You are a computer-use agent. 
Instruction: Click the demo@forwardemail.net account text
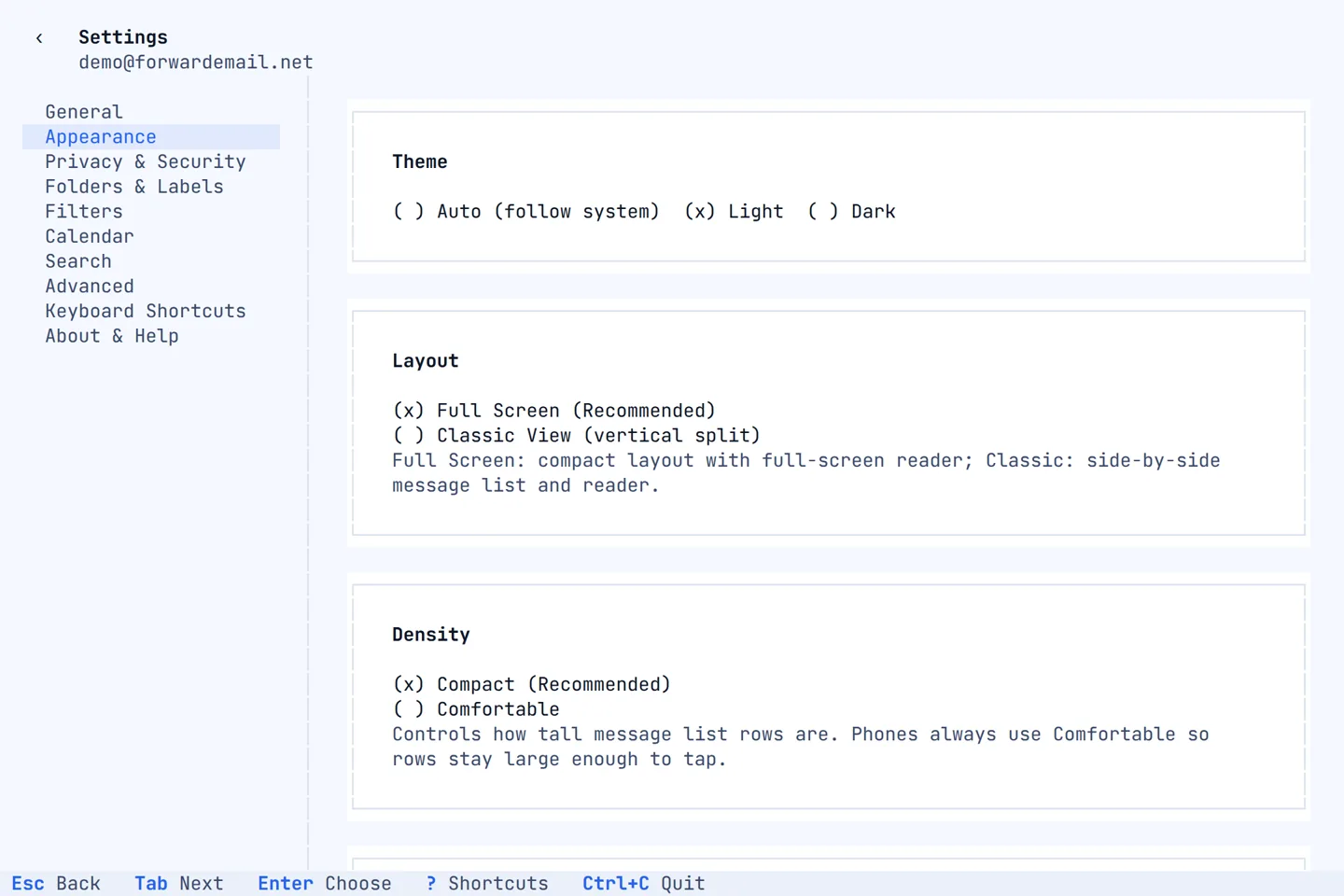pyautogui.click(x=196, y=63)
